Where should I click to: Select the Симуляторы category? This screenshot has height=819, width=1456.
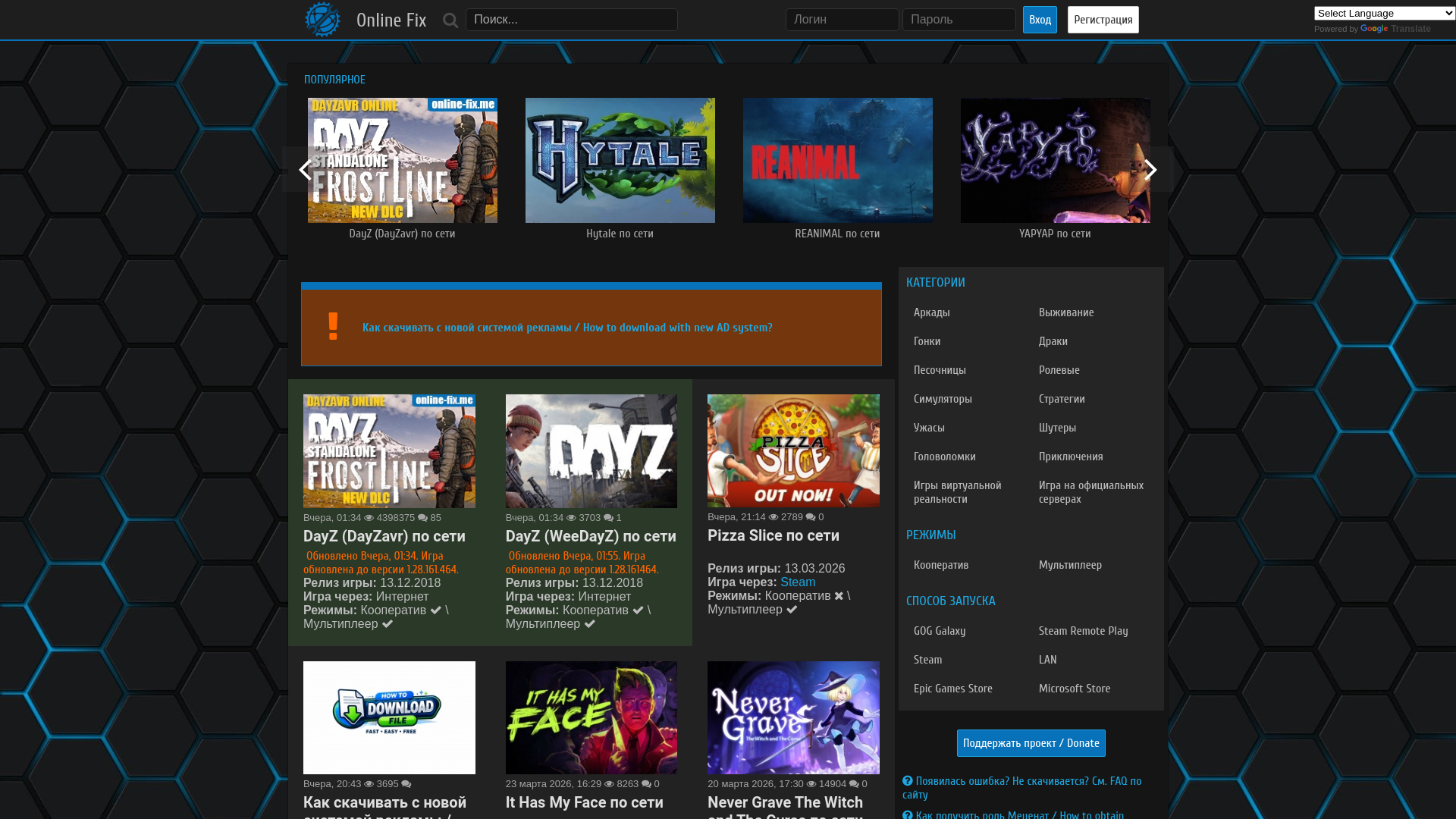pyautogui.click(x=943, y=399)
